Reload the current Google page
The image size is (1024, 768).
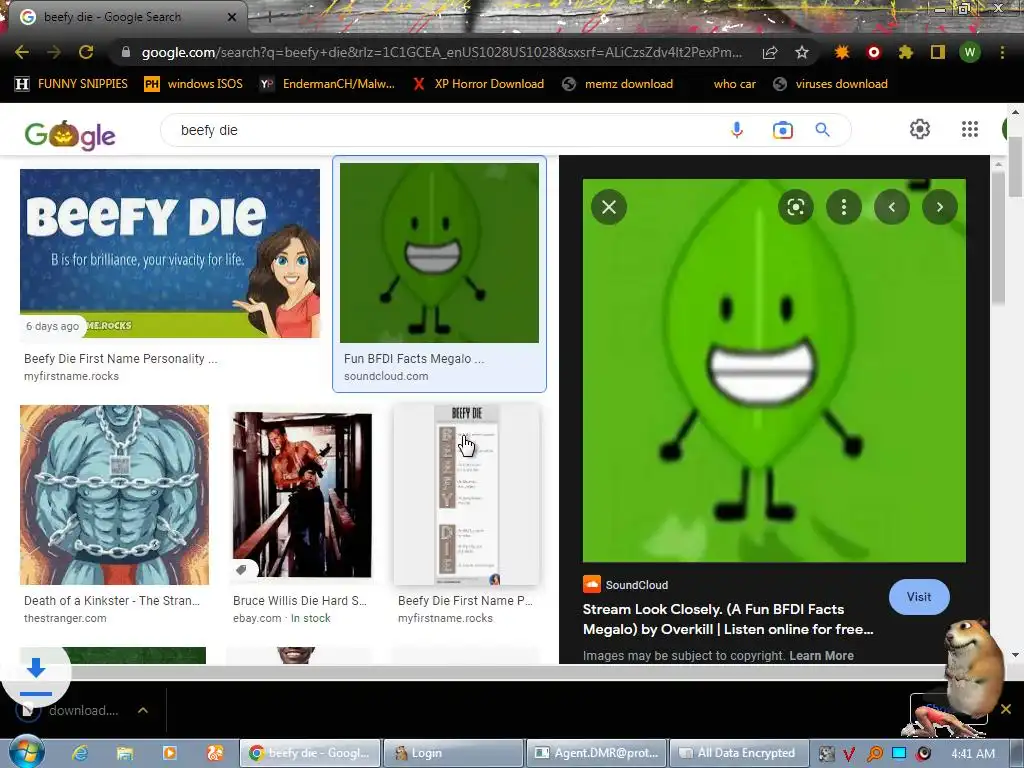[86, 52]
